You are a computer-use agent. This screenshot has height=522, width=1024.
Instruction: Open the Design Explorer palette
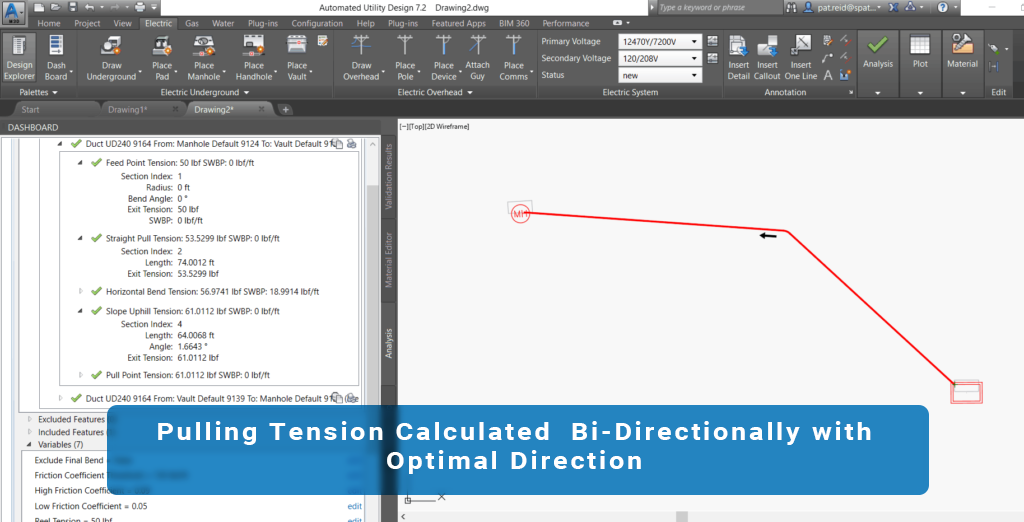(20, 58)
